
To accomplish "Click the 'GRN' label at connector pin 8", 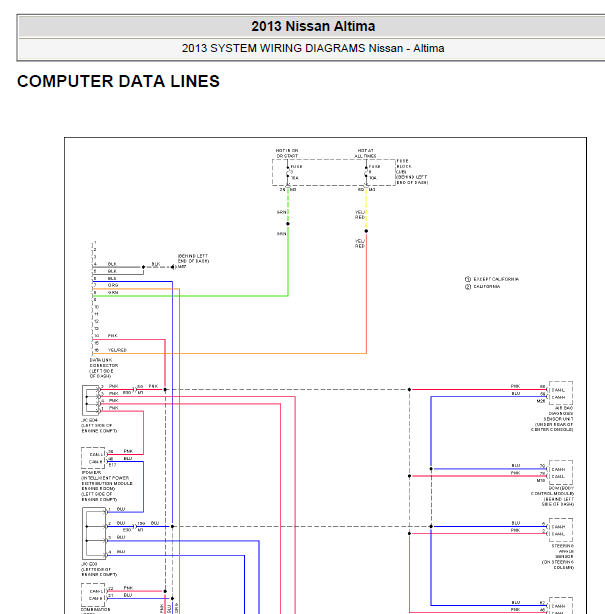I will pyautogui.click(x=113, y=293).
